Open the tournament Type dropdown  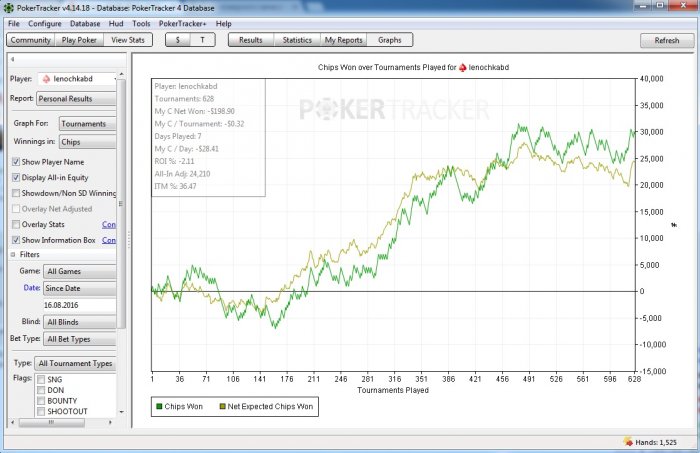(x=75, y=363)
